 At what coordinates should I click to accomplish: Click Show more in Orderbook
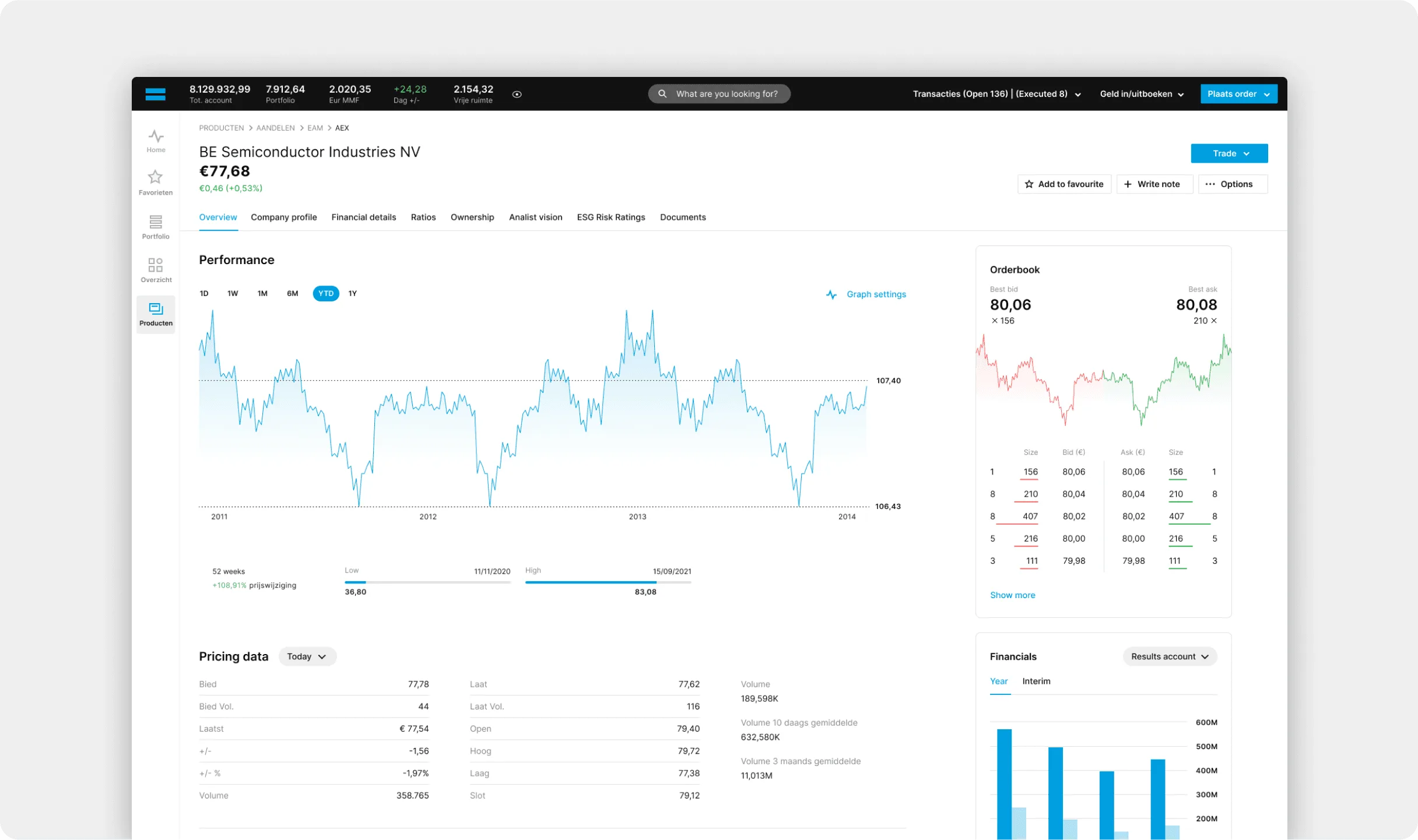click(x=1012, y=595)
